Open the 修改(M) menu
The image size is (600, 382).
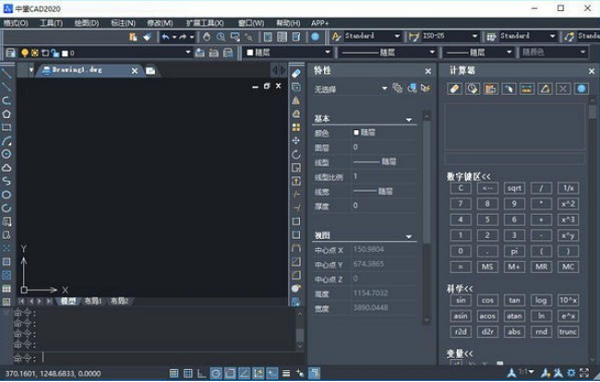(x=160, y=23)
